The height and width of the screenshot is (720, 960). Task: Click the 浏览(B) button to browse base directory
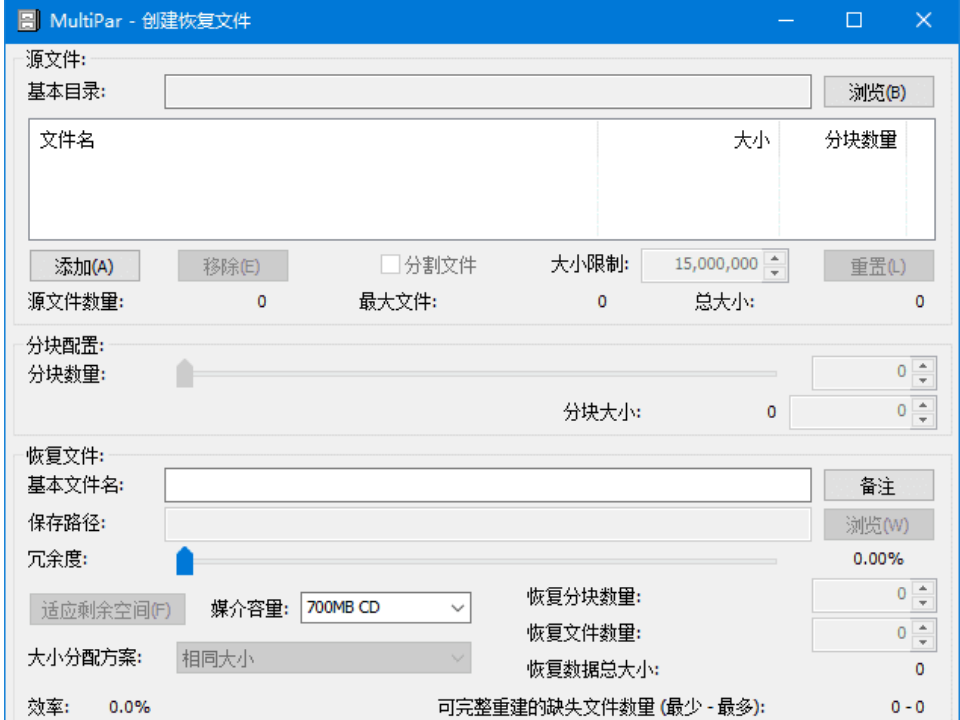click(878, 91)
